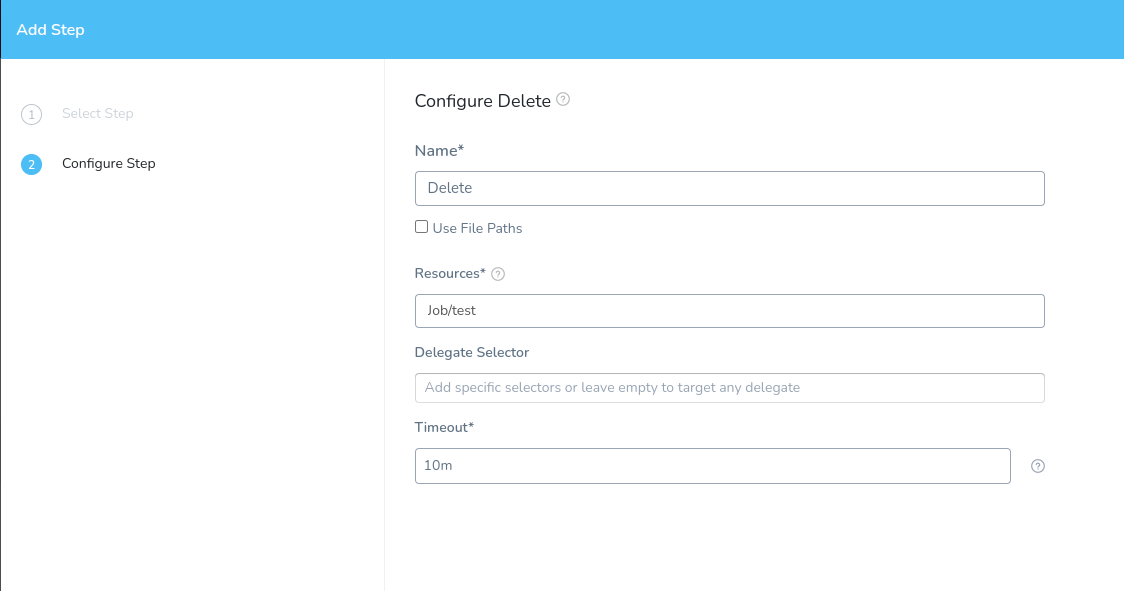Click the Resources field with Job/test
This screenshot has width=1124, height=591.
click(729, 311)
